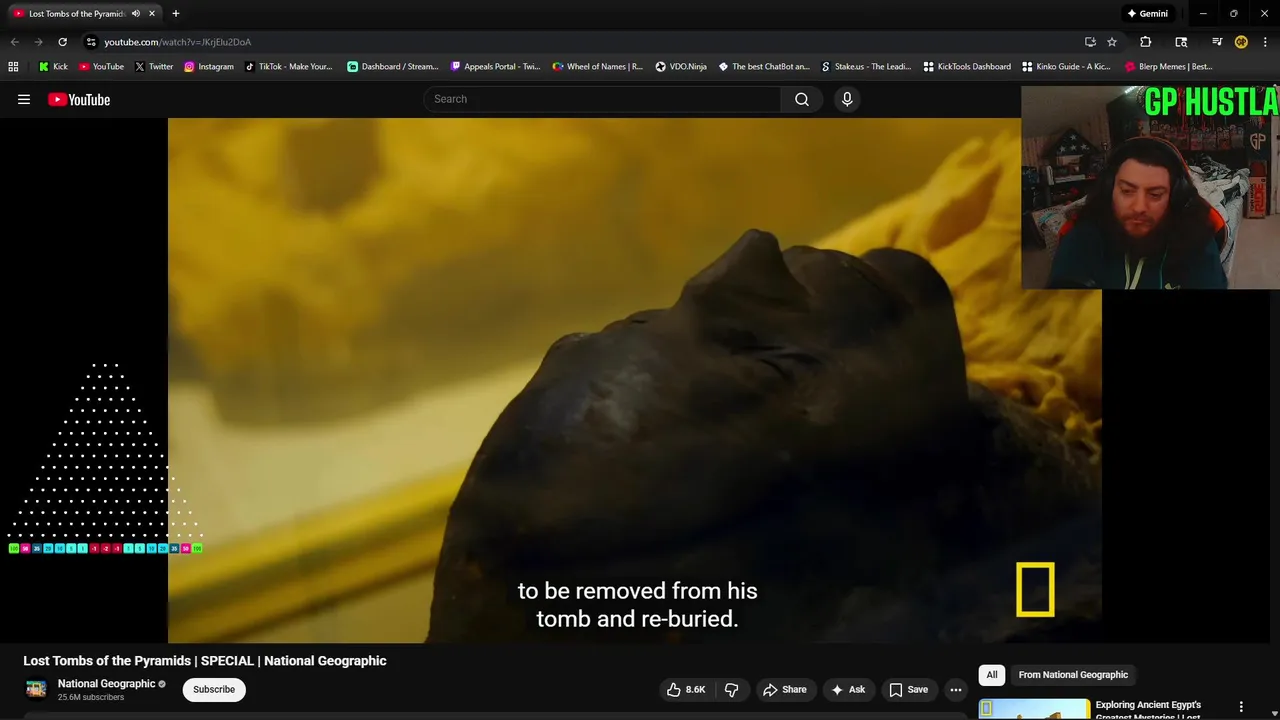Open Chrome profile avatar
1280x720 pixels.
point(1241,42)
